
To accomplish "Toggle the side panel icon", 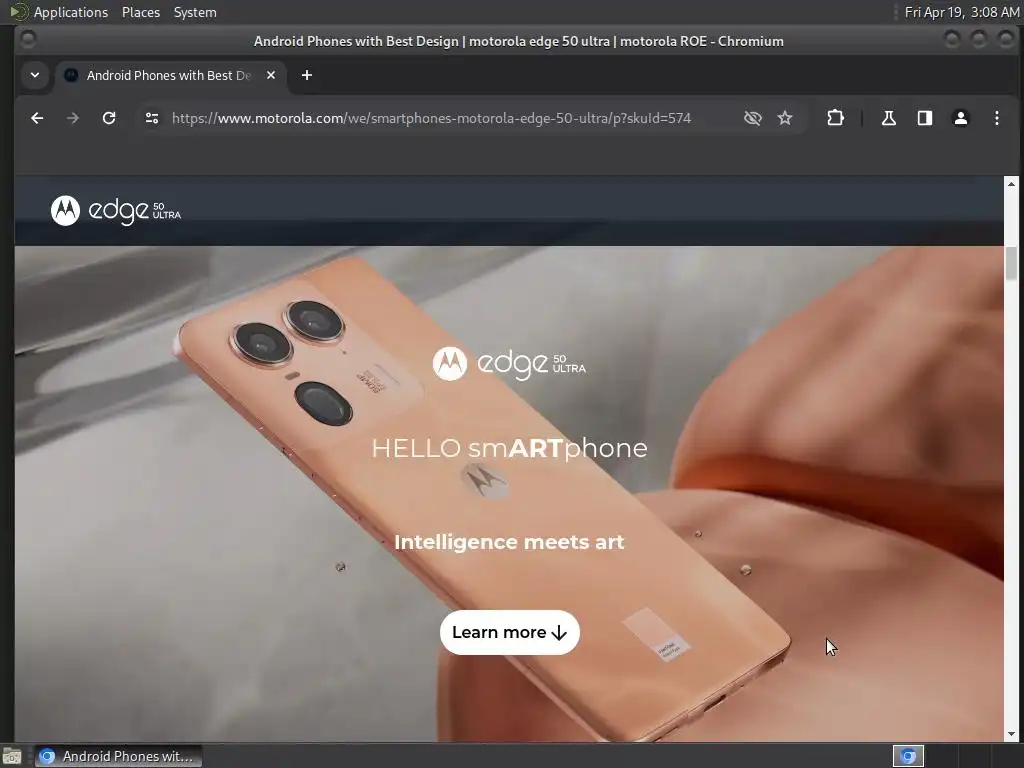I will coord(925,118).
